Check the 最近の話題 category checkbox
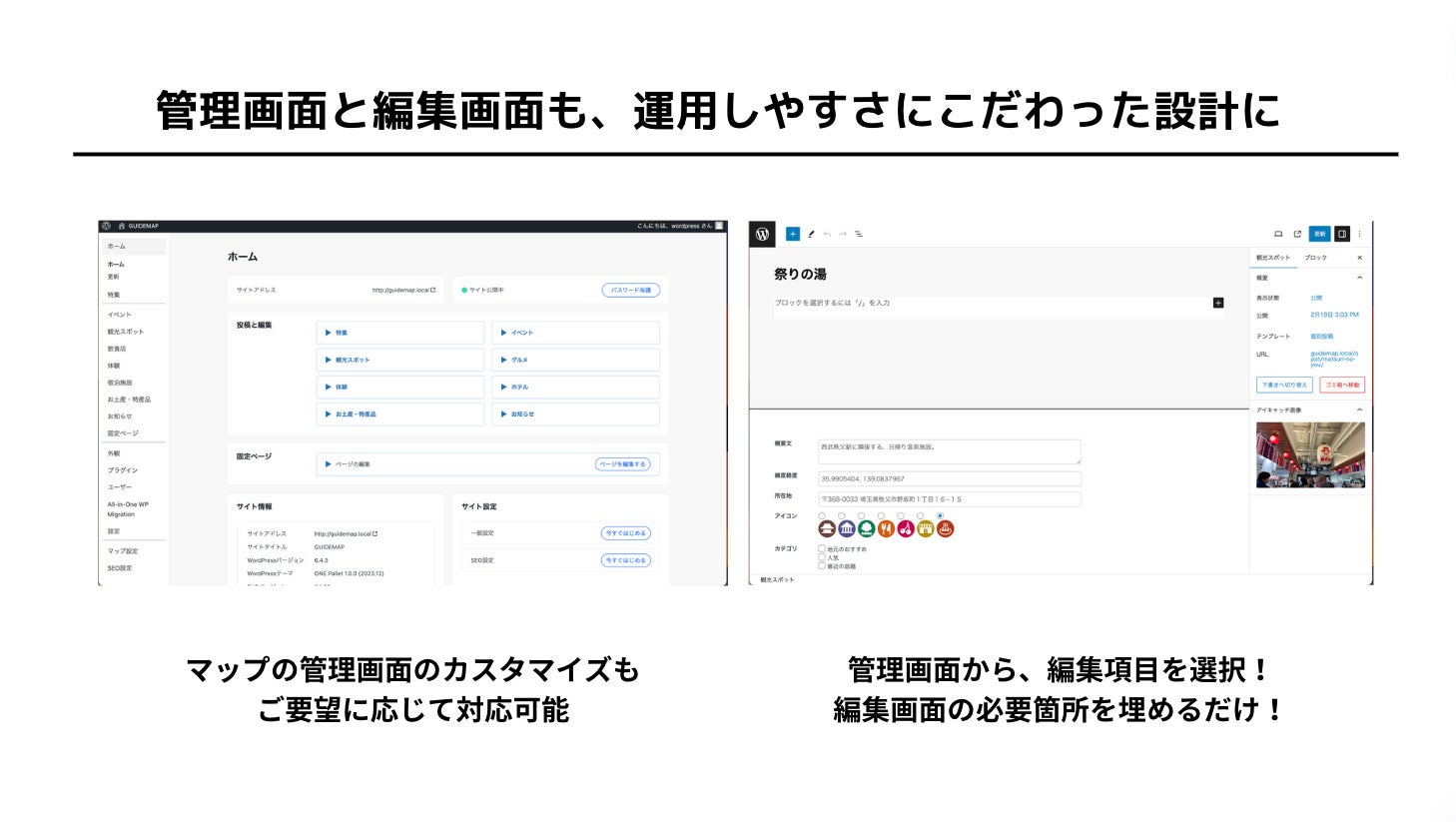1456x822 pixels. click(x=822, y=566)
